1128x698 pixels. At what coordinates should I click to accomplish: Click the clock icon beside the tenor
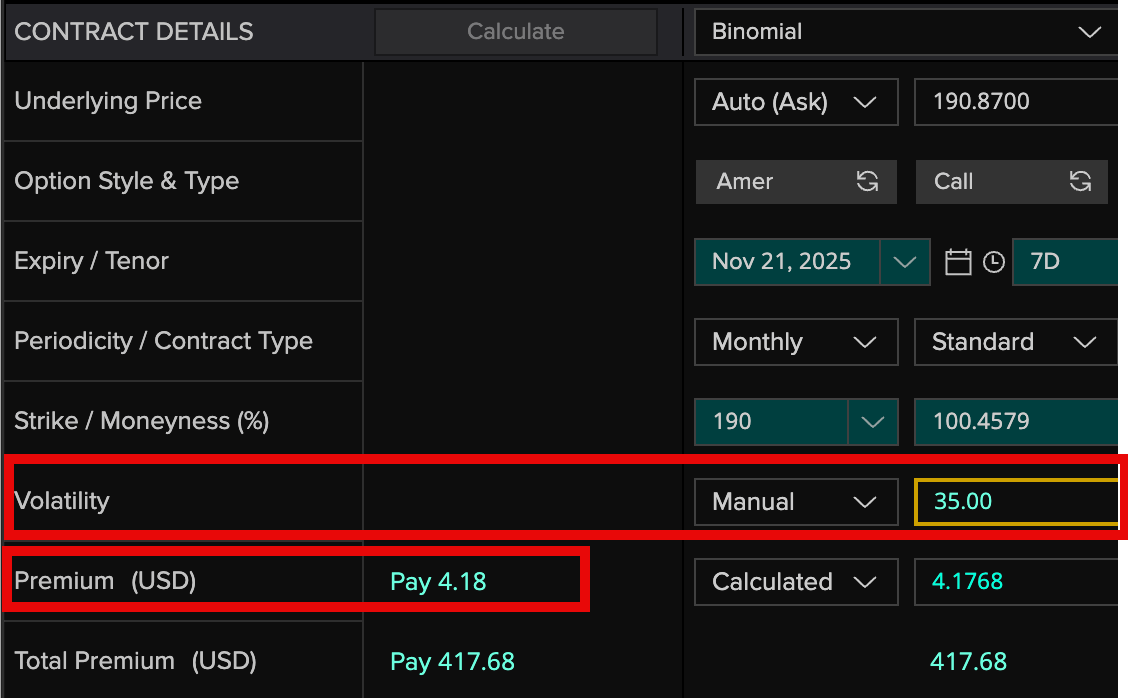[x=993, y=262]
